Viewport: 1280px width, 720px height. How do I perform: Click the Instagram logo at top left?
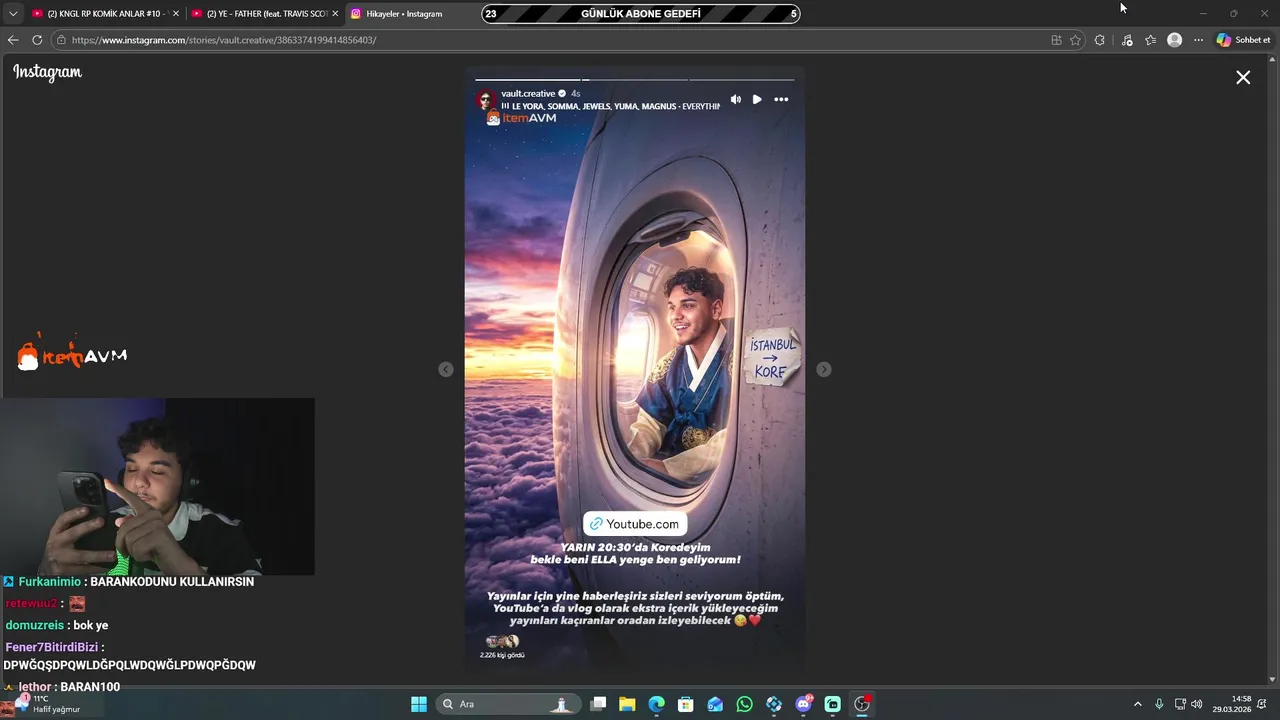[x=47, y=72]
